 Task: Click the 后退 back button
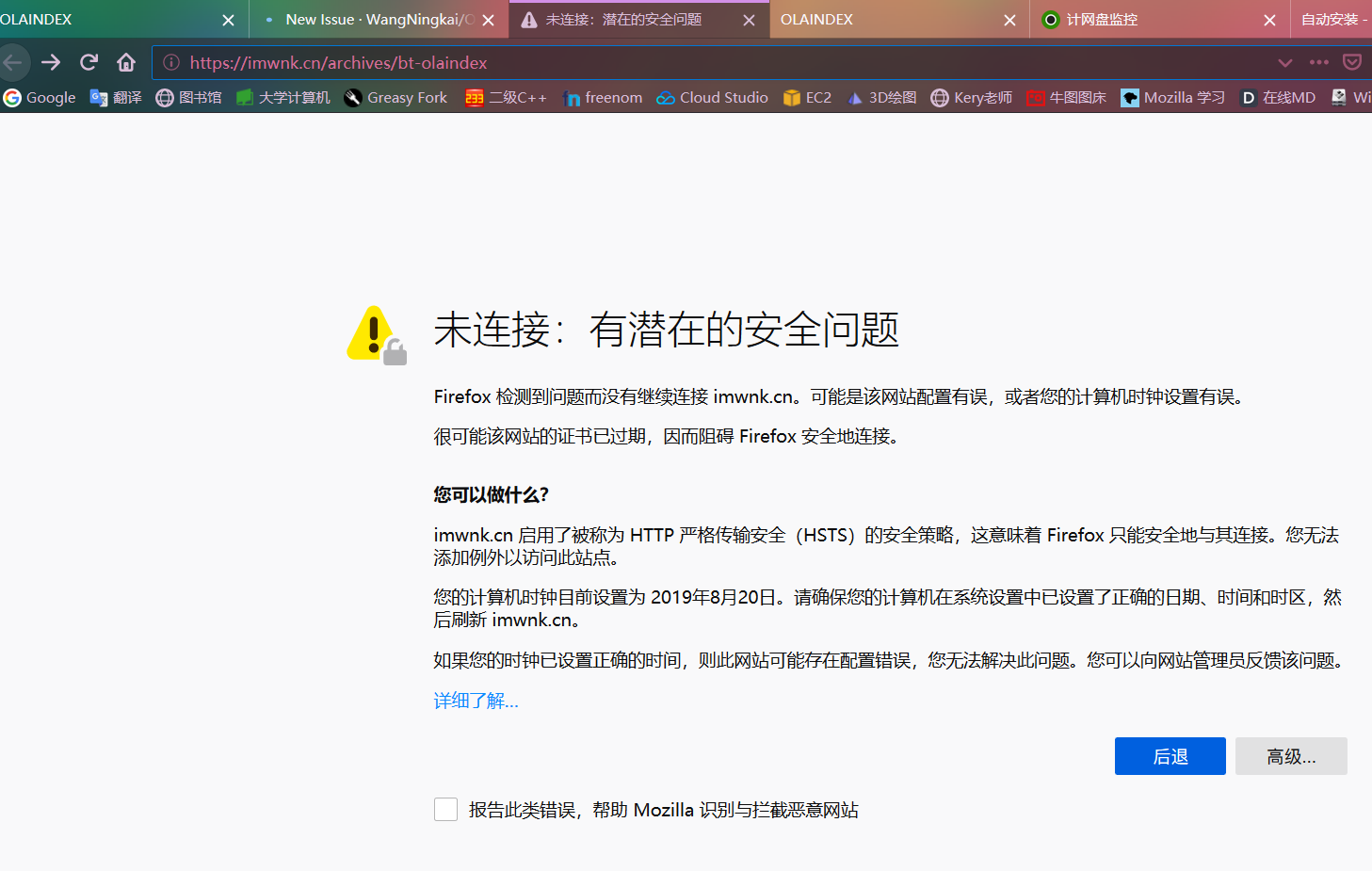coord(1170,756)
